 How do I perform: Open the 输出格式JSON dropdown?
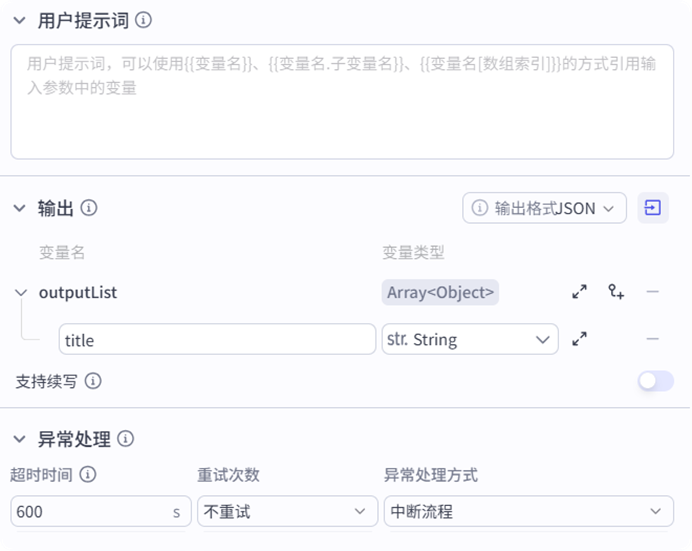[x=544, y=208]
